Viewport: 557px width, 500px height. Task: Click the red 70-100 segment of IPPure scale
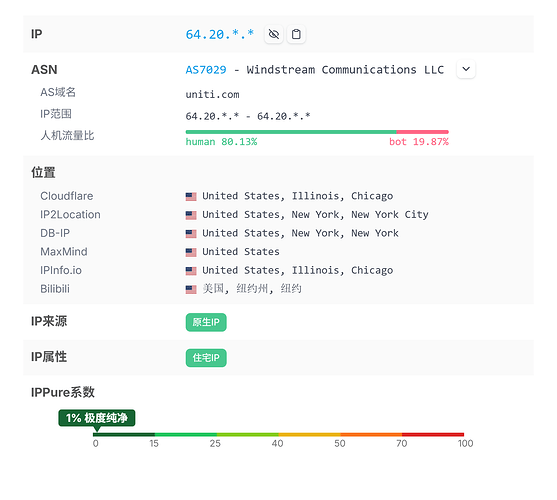point(433,434)
